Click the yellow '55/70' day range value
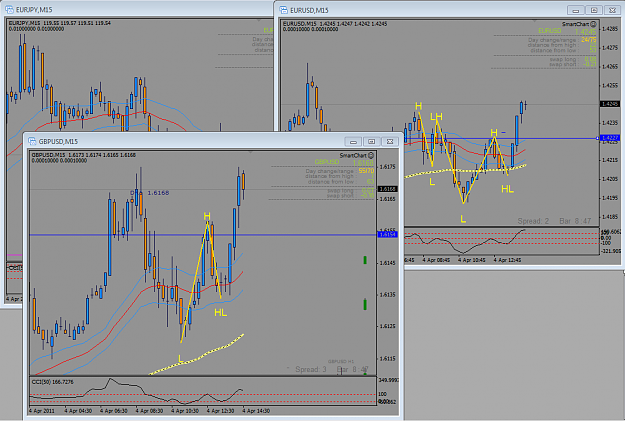The height and width of the screenshot is (421, 625). (x=366, y=171)
